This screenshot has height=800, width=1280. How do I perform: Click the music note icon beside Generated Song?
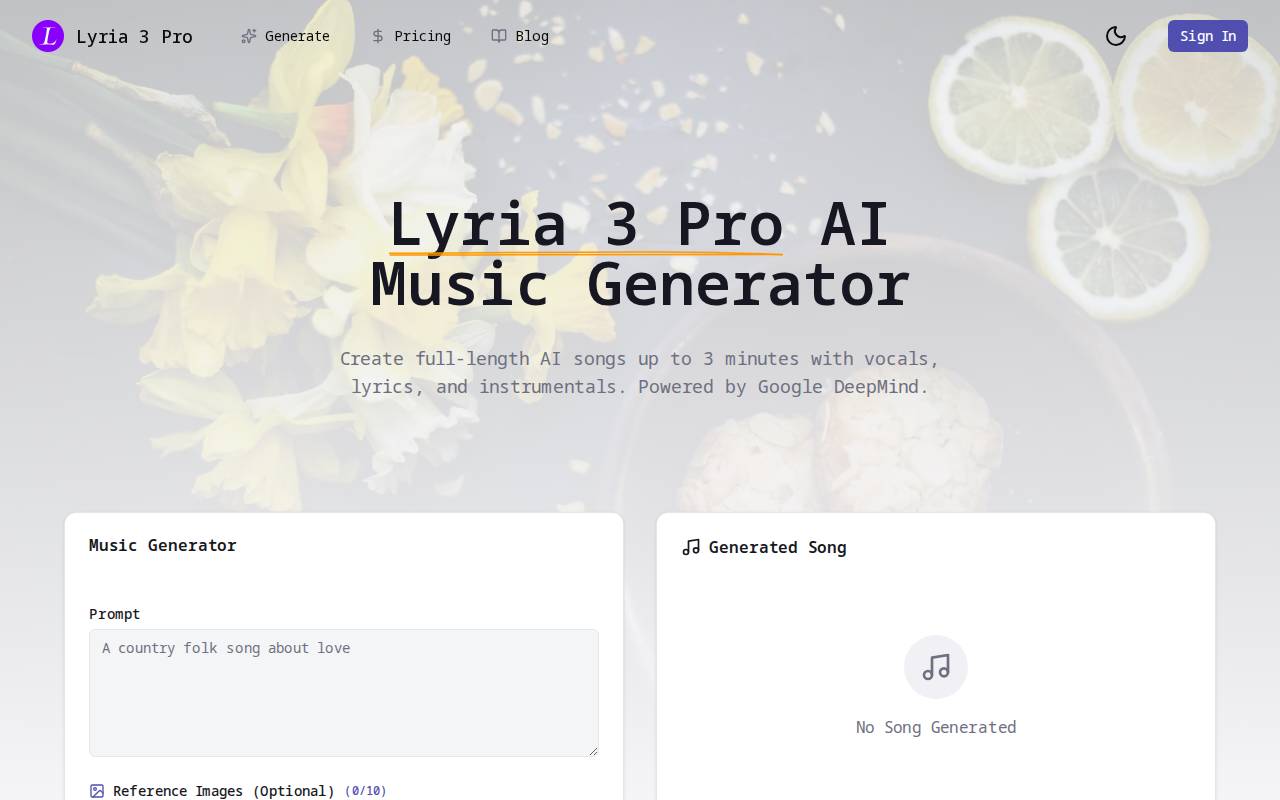pyautogui.click(x=691, y=547)
